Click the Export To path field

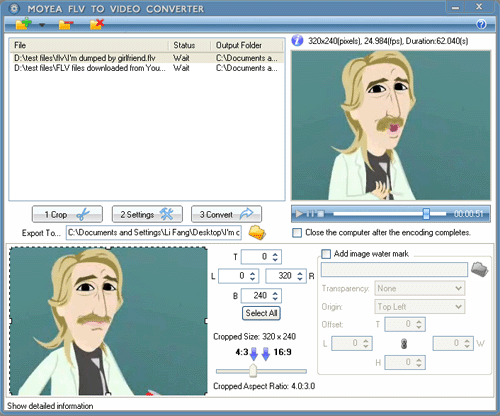pos(154,233)
